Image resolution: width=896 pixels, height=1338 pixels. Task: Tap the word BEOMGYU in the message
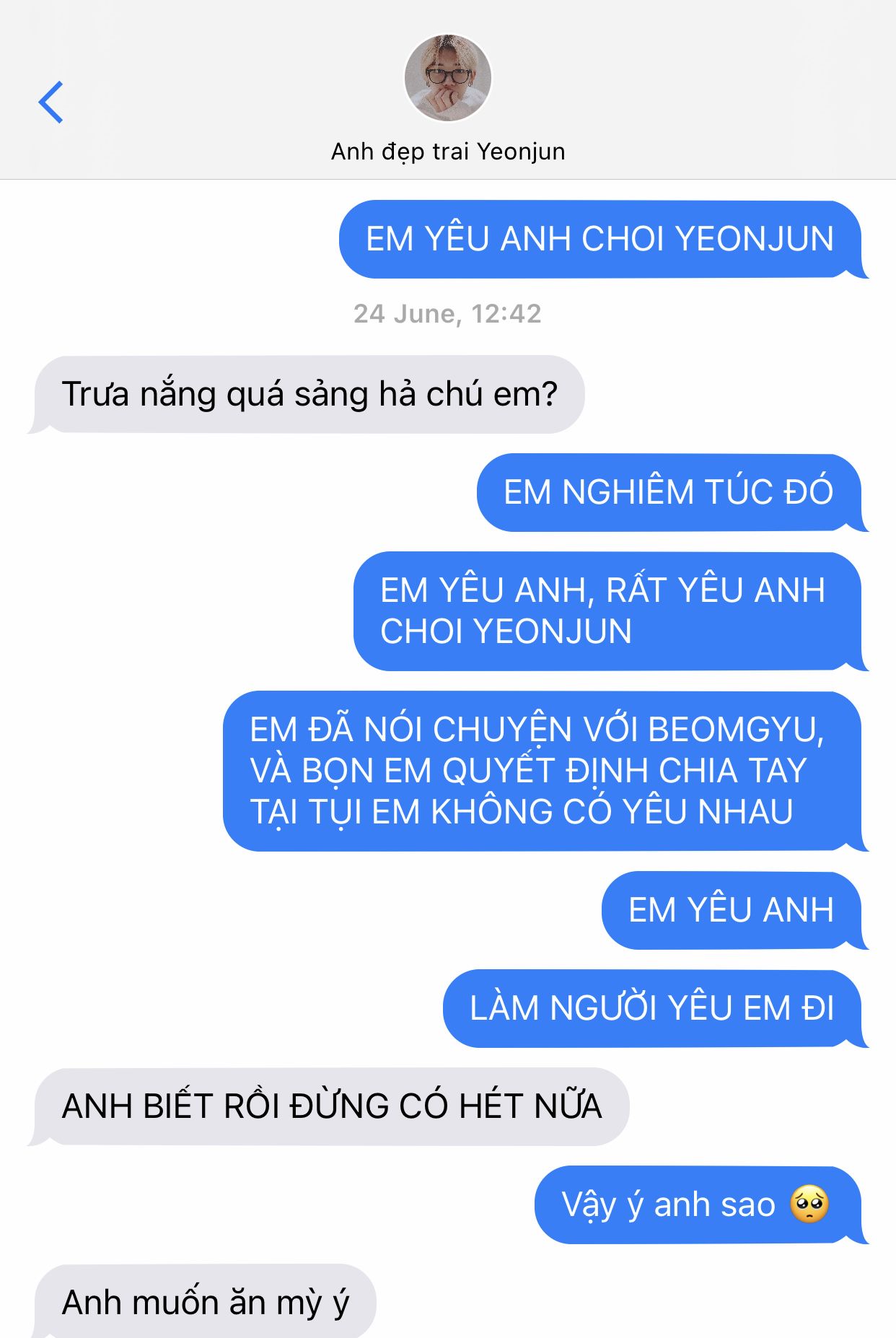(x=736, y=730)
